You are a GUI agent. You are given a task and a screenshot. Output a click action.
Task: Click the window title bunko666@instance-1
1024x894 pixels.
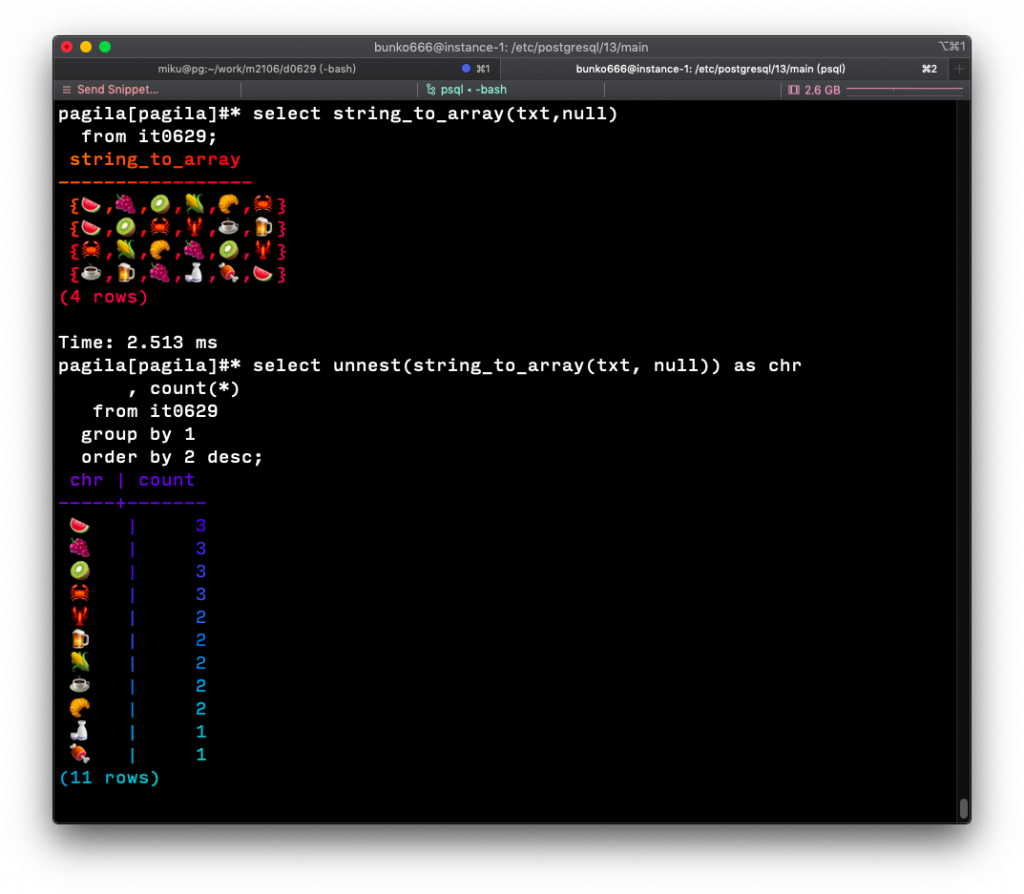(x=511, y=47)
